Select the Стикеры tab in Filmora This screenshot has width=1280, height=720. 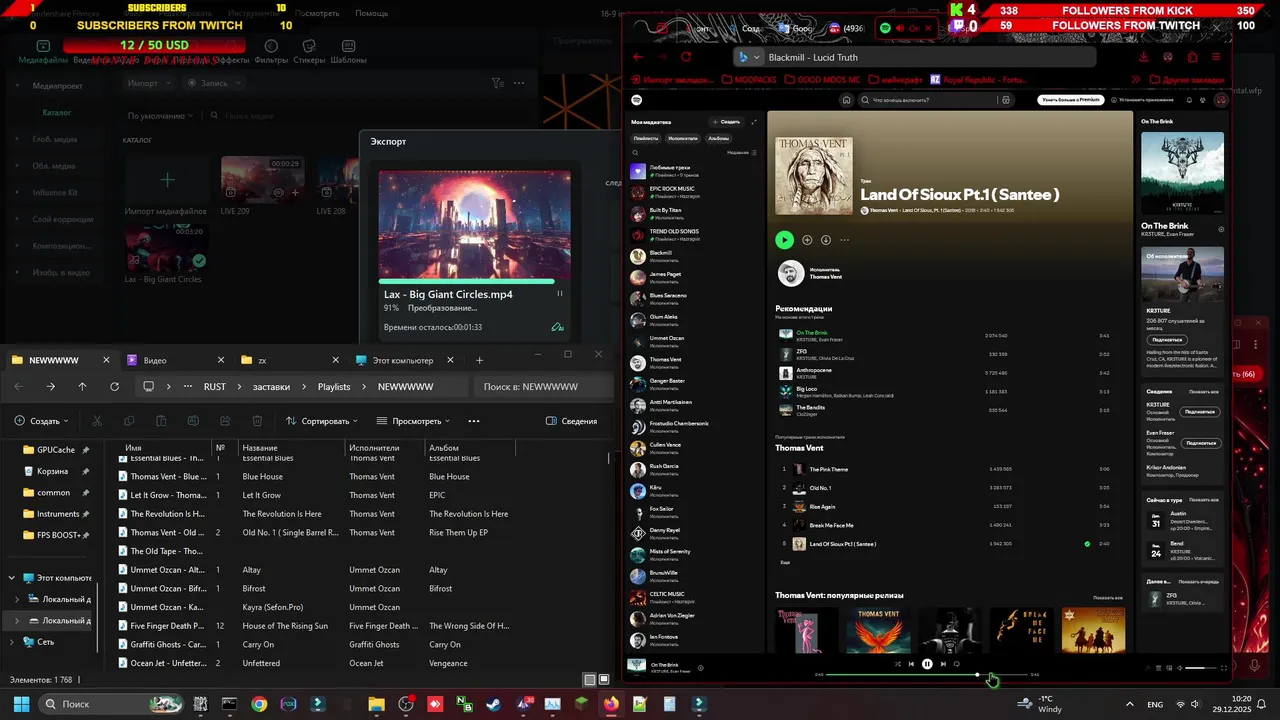pos(310,52)
